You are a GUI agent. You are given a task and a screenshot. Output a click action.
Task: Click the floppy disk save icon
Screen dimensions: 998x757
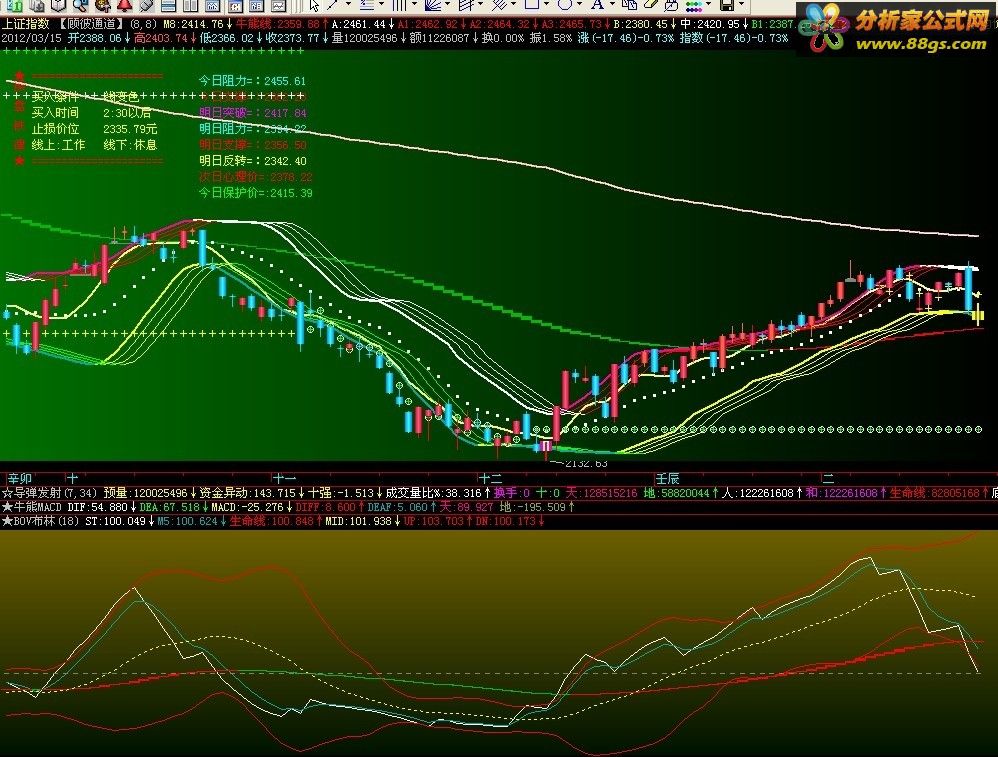[x=727, y=5]
